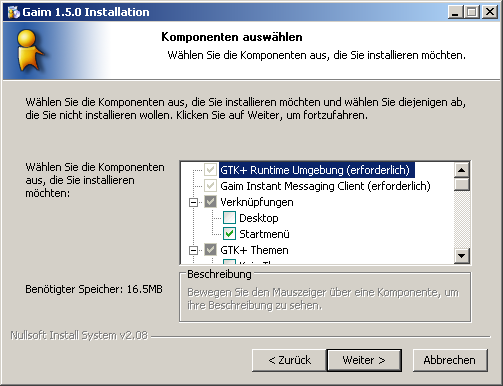
Task: Click the component list scroll-up arrow
Action: (x=462, y=170)
